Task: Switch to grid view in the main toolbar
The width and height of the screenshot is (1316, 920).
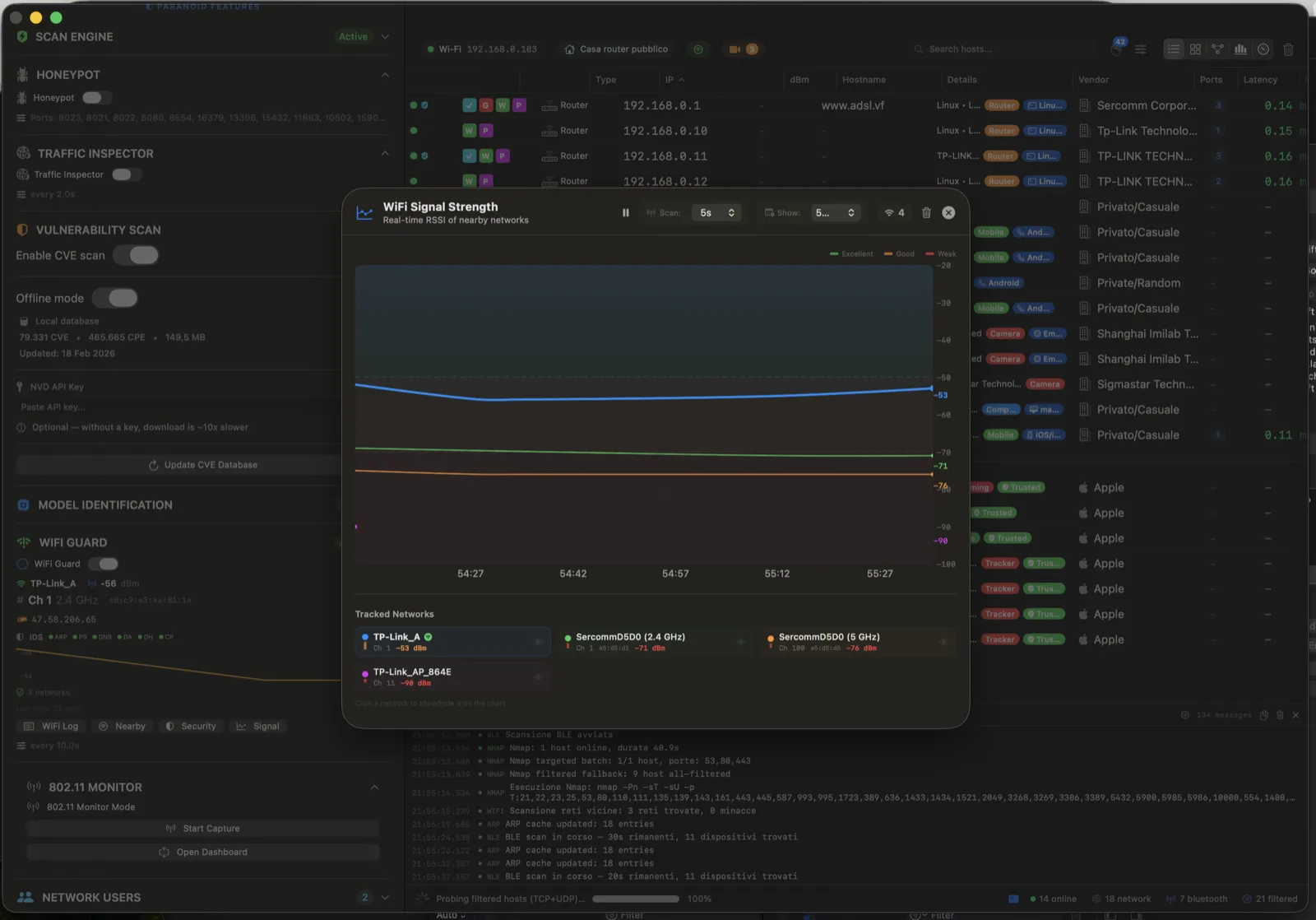Action: click(1195, 49)
